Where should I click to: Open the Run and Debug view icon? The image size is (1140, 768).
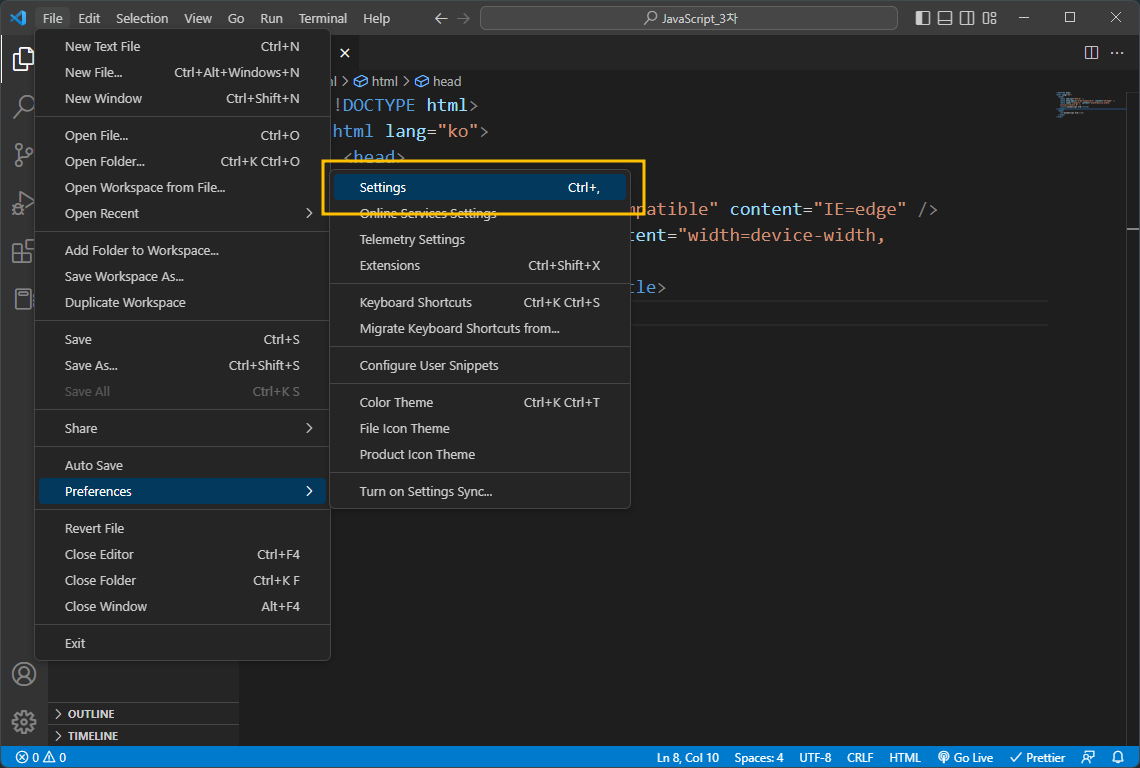[23, 203]
